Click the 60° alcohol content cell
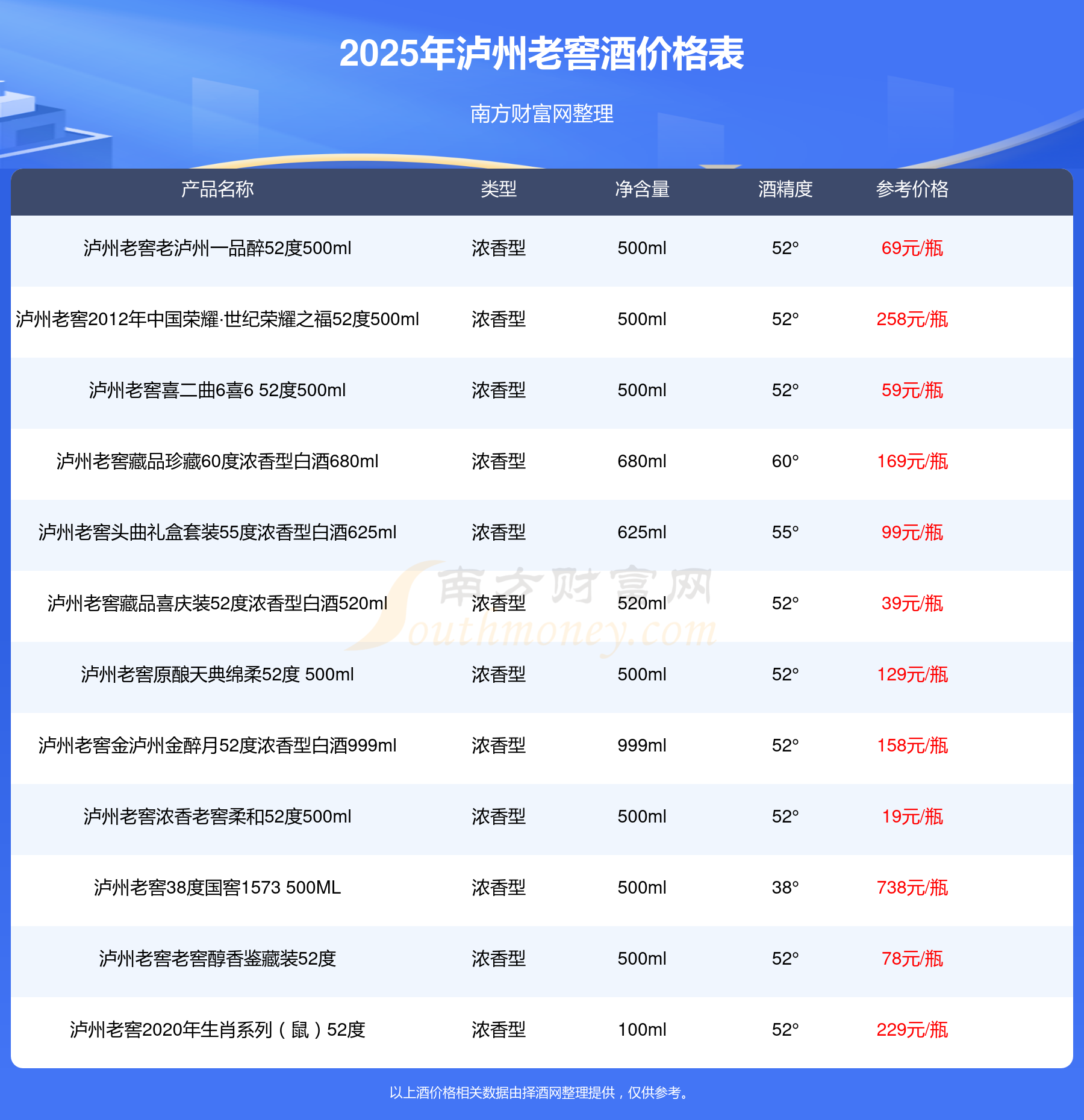The width and height of the screenshot is (1084, 1120). pos(785,461)
